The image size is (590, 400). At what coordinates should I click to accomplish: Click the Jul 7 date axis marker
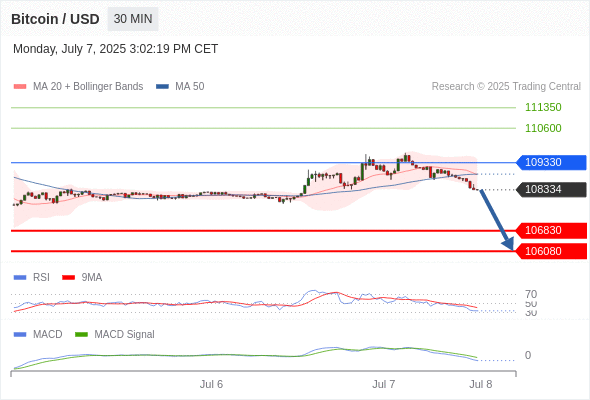pyautogui.click(x=383, y=384)
